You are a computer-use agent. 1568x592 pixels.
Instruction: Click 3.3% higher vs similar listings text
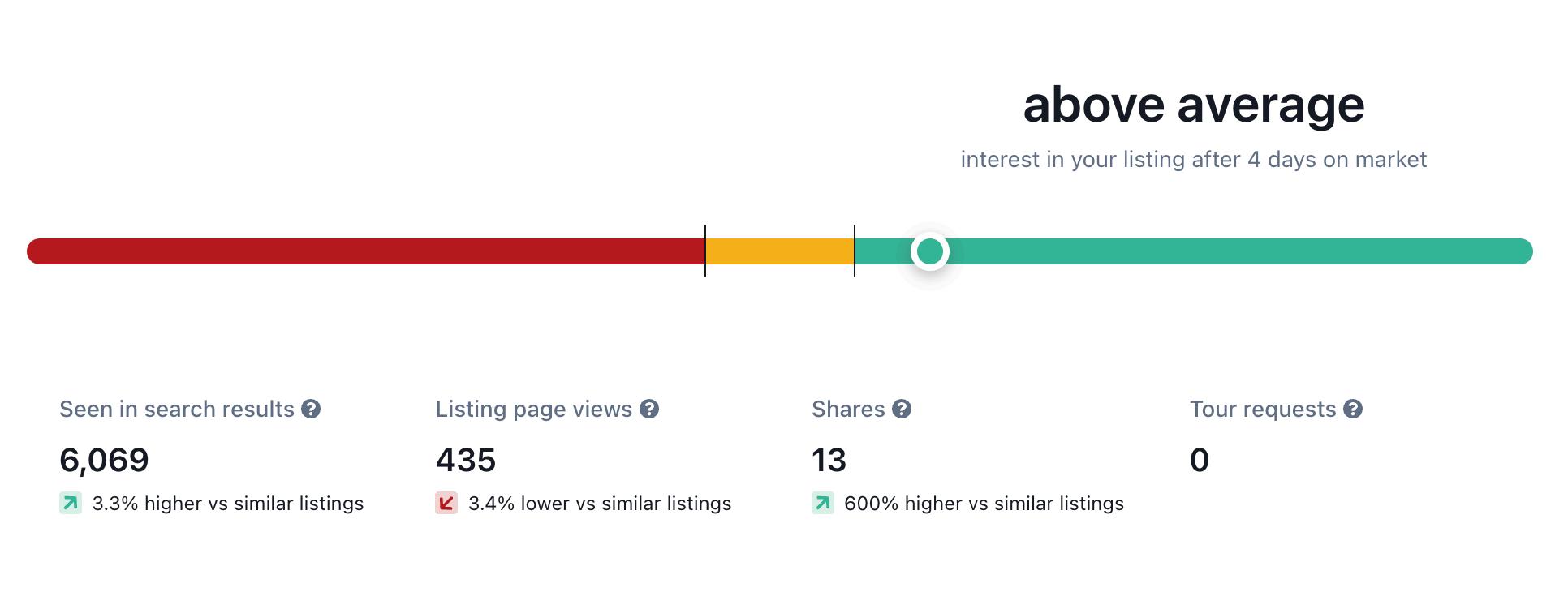(x=228, y=504)
